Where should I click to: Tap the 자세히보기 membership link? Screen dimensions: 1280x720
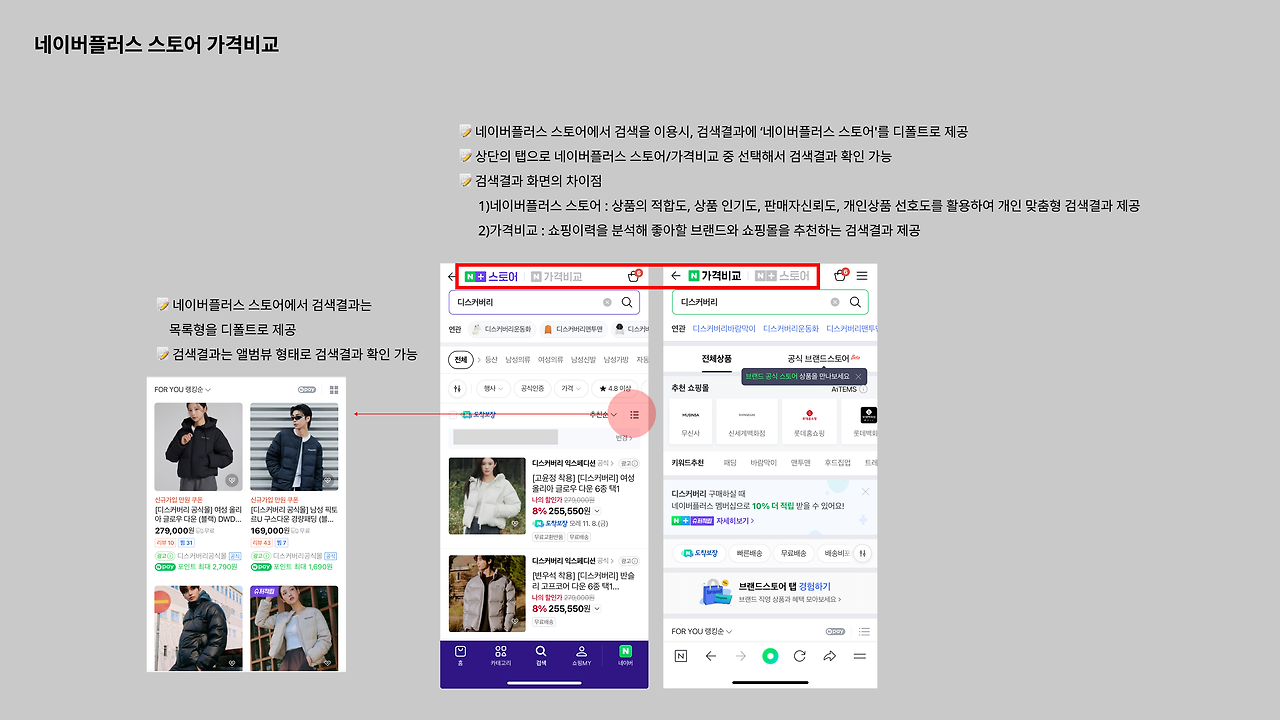[734, 521]
